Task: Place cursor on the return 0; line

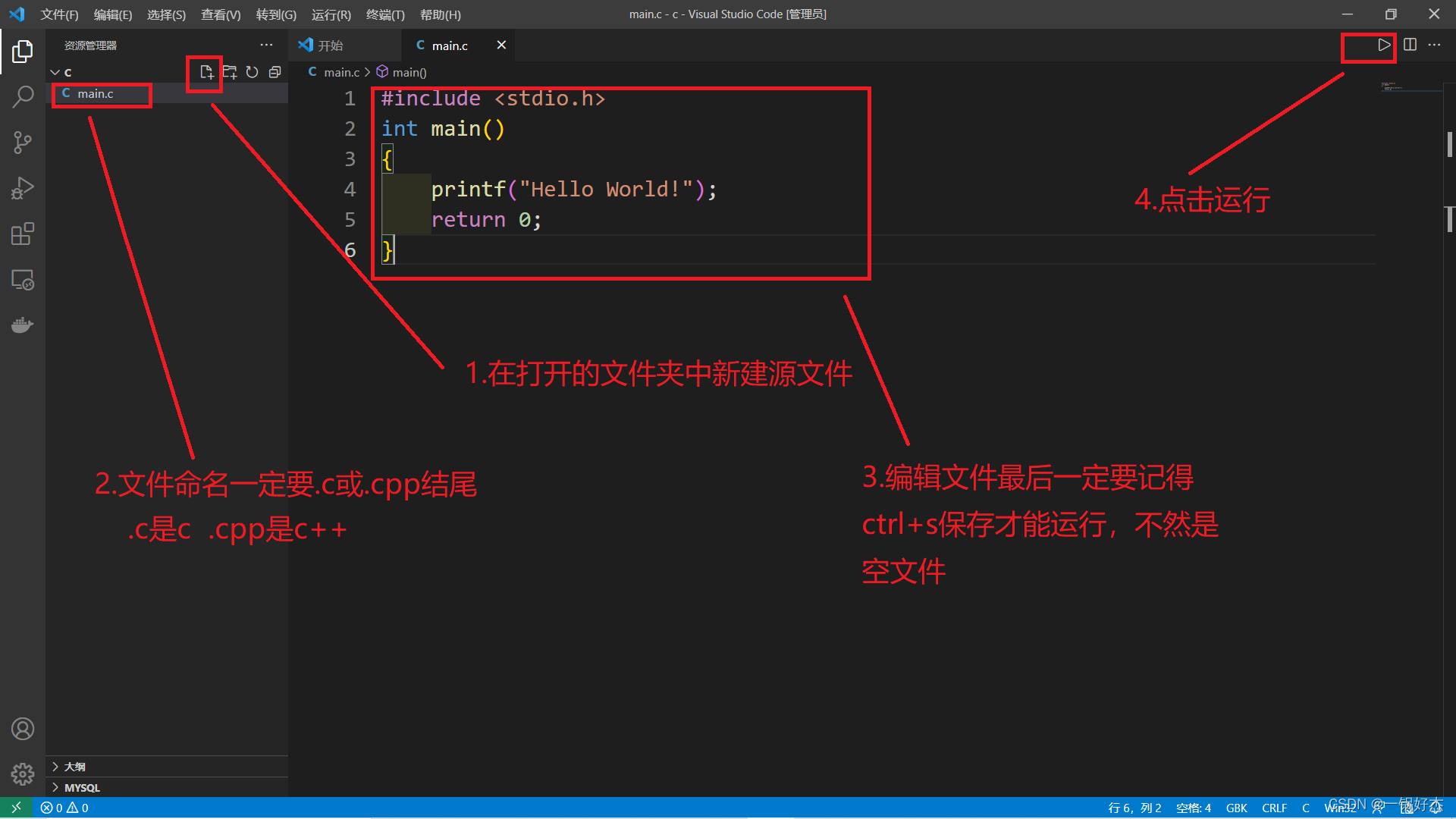Action: click(x=486, y=220)
